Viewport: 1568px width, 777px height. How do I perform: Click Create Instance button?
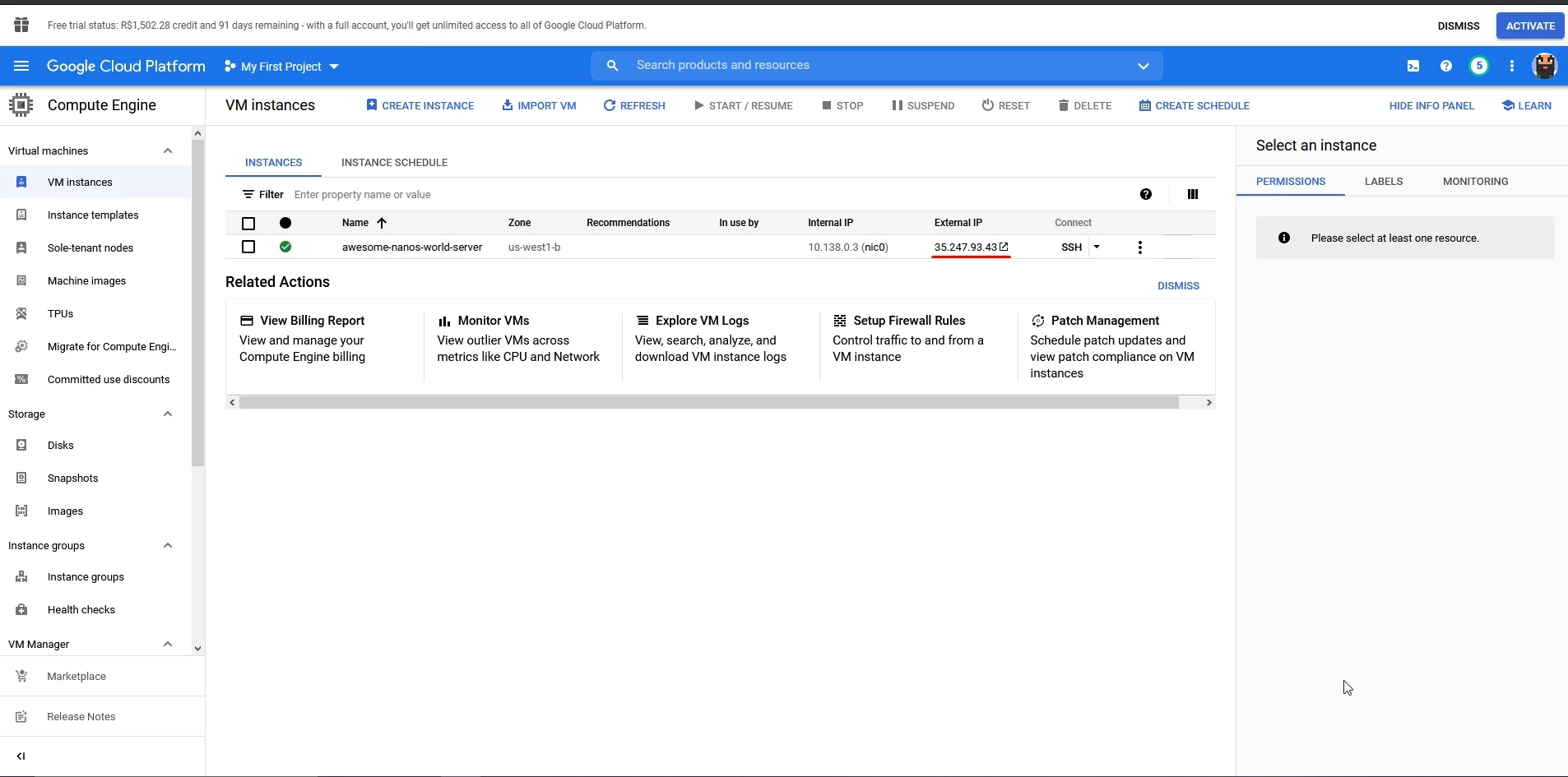[x=420, y=105]
